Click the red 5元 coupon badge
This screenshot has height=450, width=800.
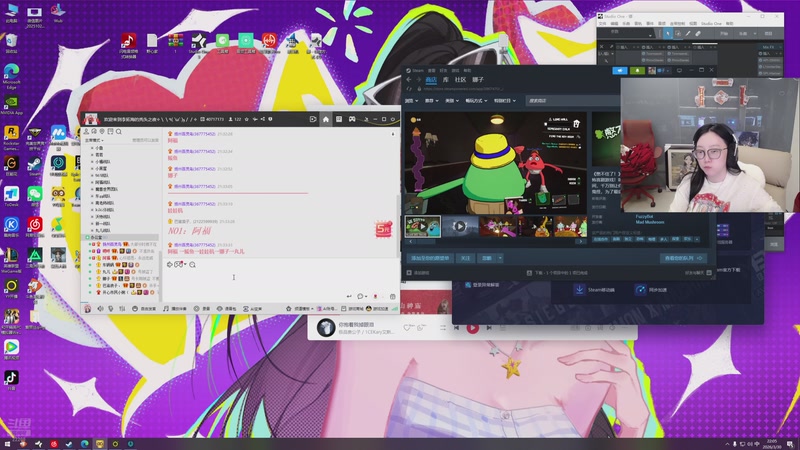pos(384,229)
